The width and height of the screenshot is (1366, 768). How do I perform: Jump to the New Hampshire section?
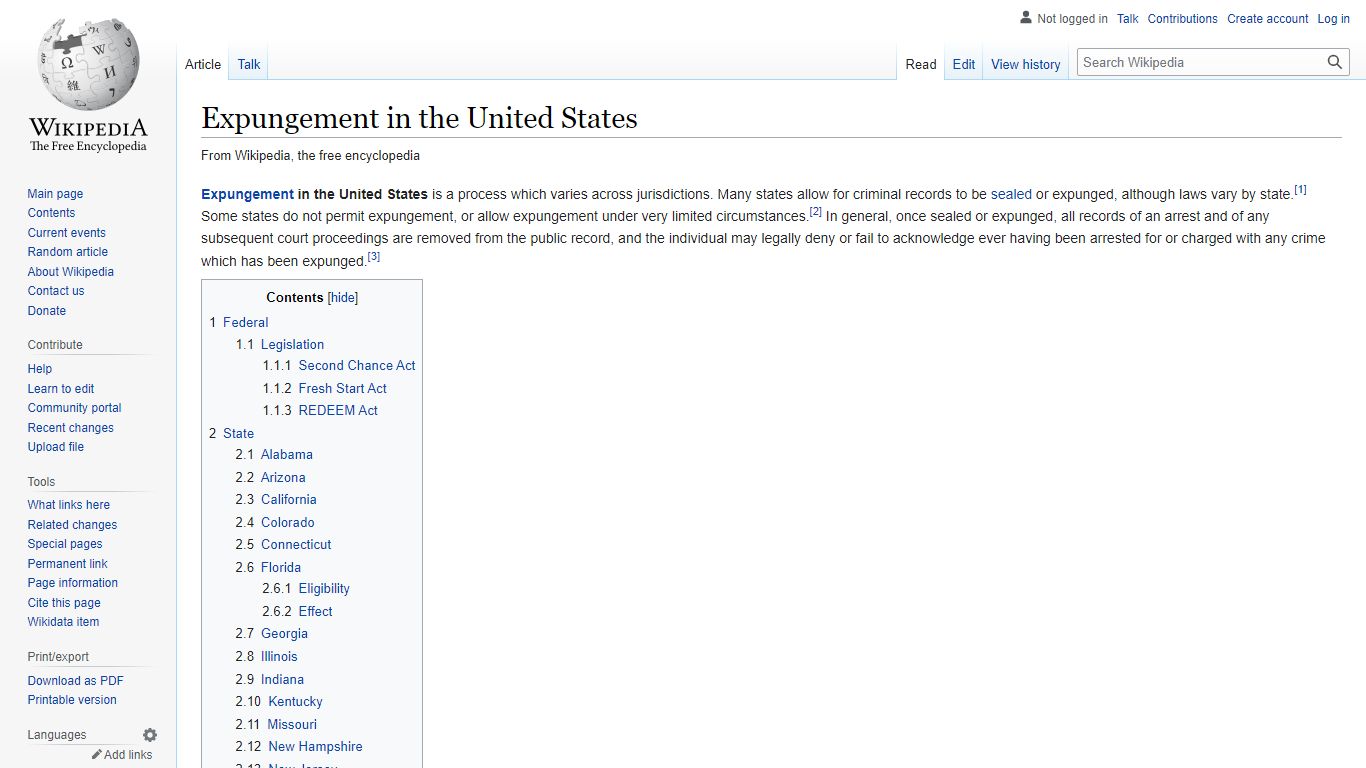(299, 746)
